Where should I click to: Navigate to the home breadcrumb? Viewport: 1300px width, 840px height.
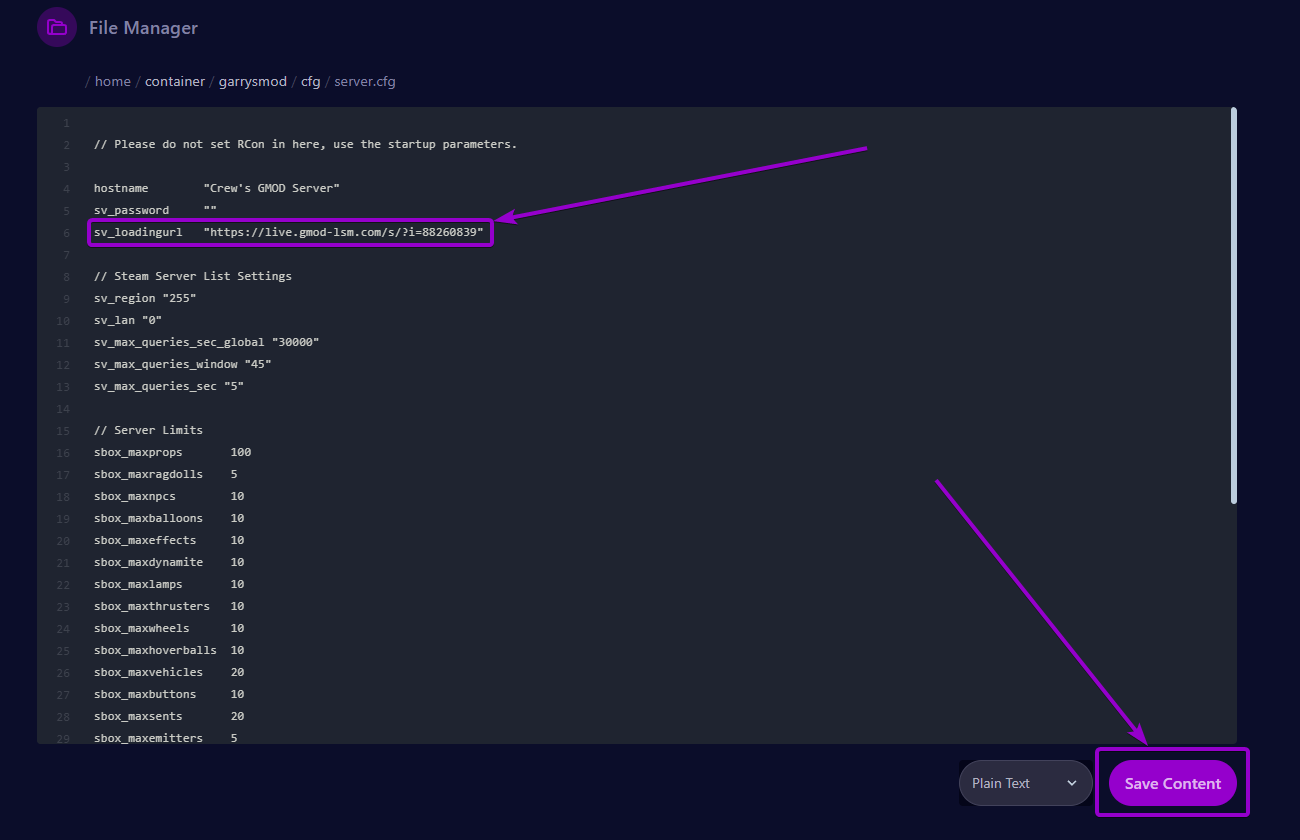coord(112,81)
